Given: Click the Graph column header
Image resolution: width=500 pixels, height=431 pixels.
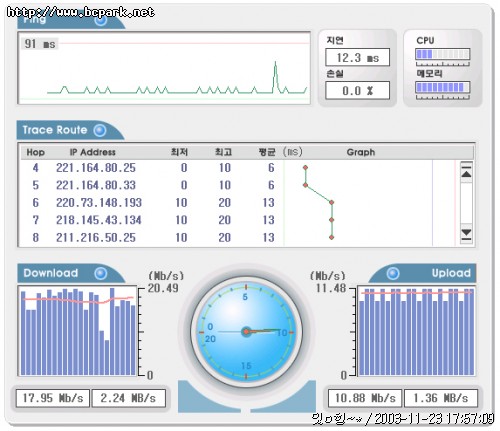Looking at the screenshot, I should tap(361, 152).
